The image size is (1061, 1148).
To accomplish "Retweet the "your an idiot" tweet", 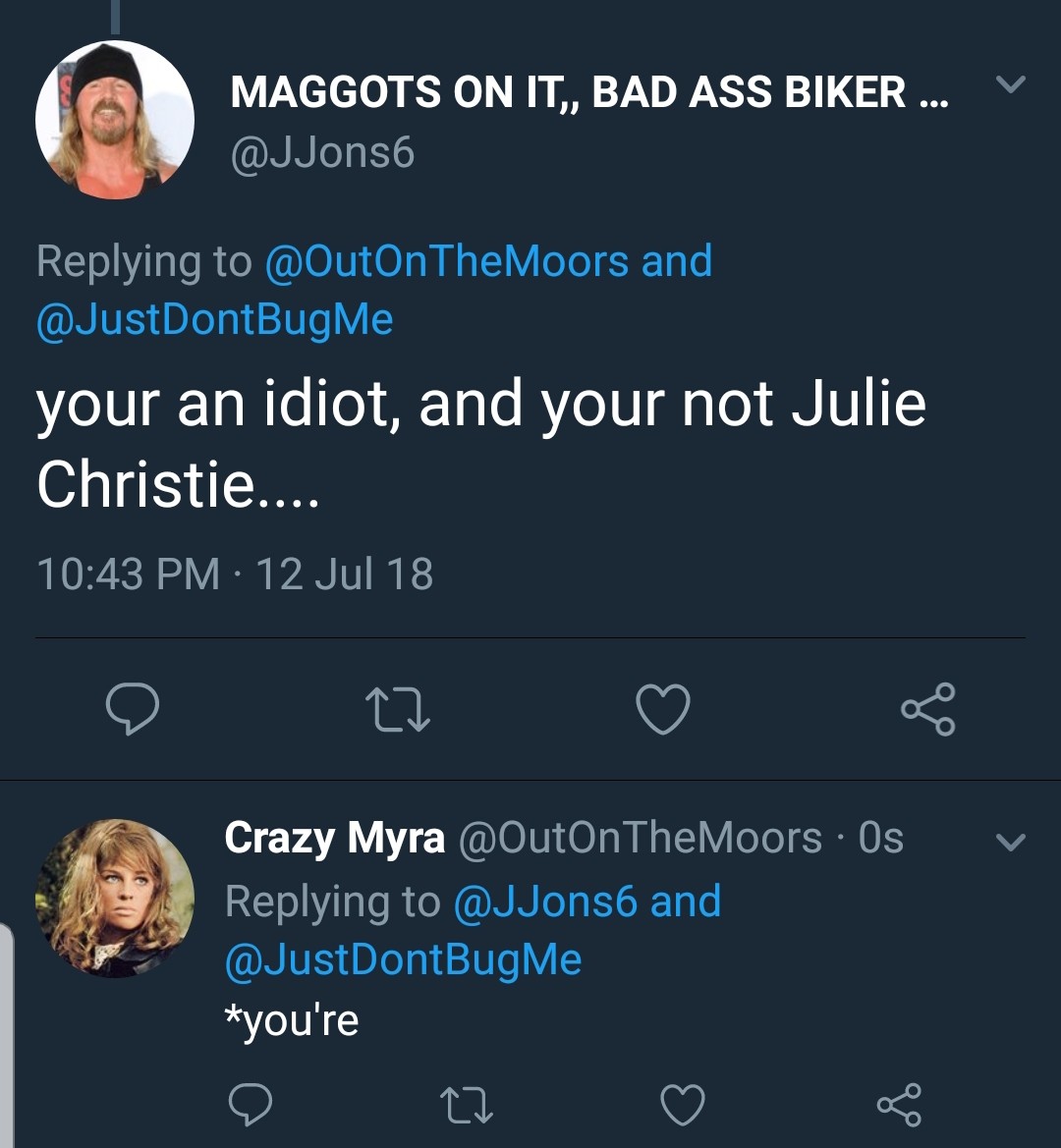I will pos(397,709).
